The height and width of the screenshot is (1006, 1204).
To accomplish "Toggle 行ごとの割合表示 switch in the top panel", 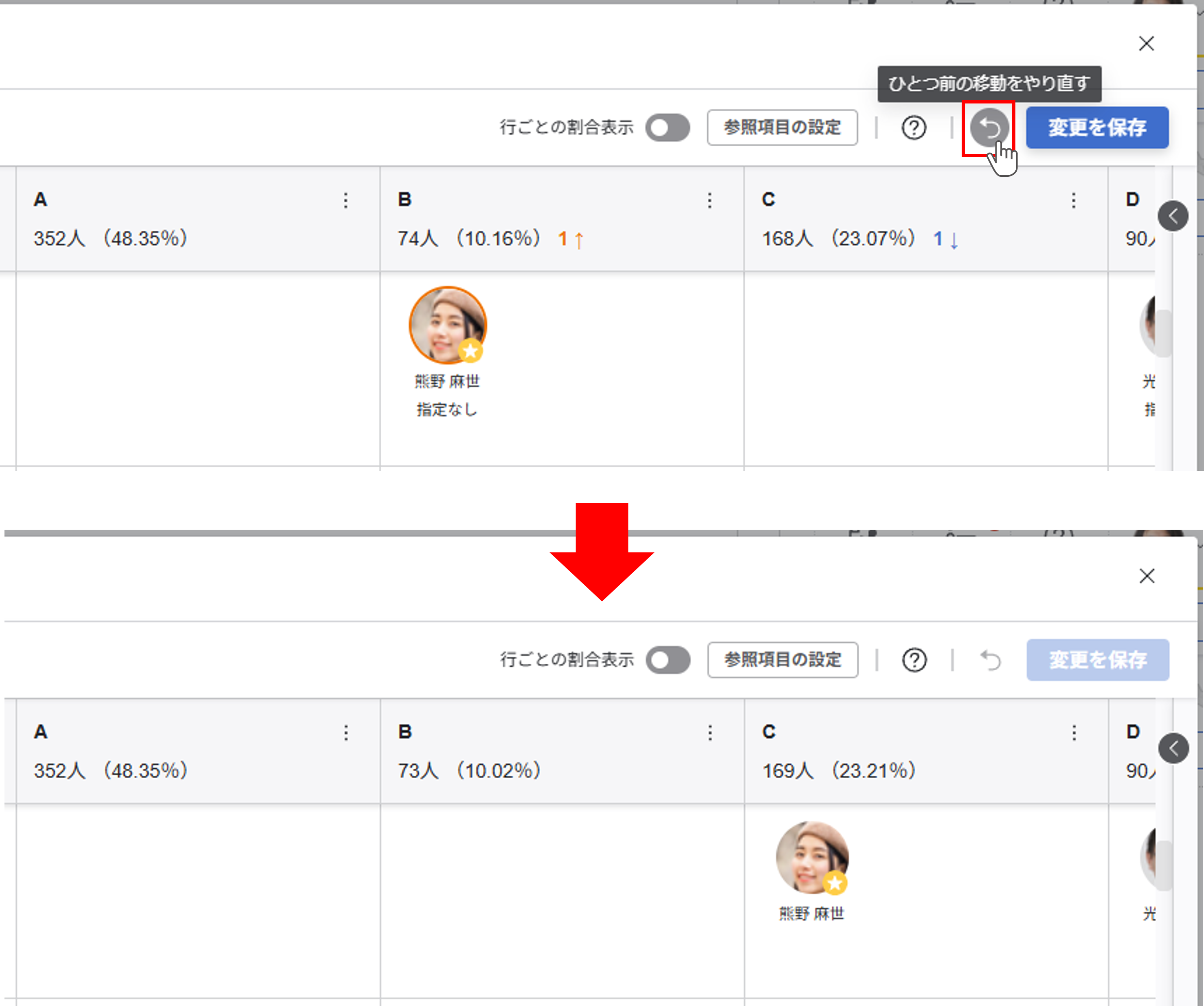I will [667, 127].
